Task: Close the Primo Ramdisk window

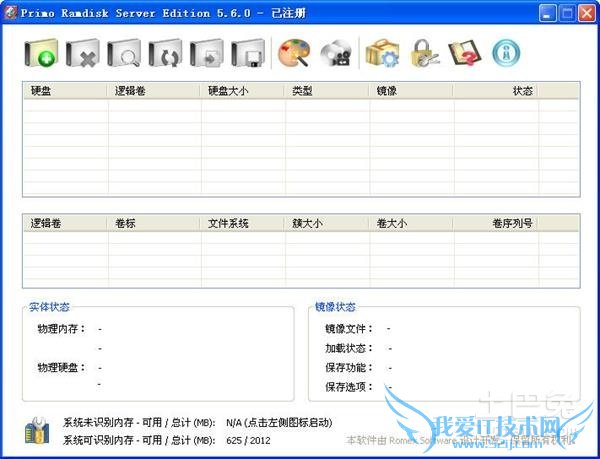Action: tap(587, 13)
